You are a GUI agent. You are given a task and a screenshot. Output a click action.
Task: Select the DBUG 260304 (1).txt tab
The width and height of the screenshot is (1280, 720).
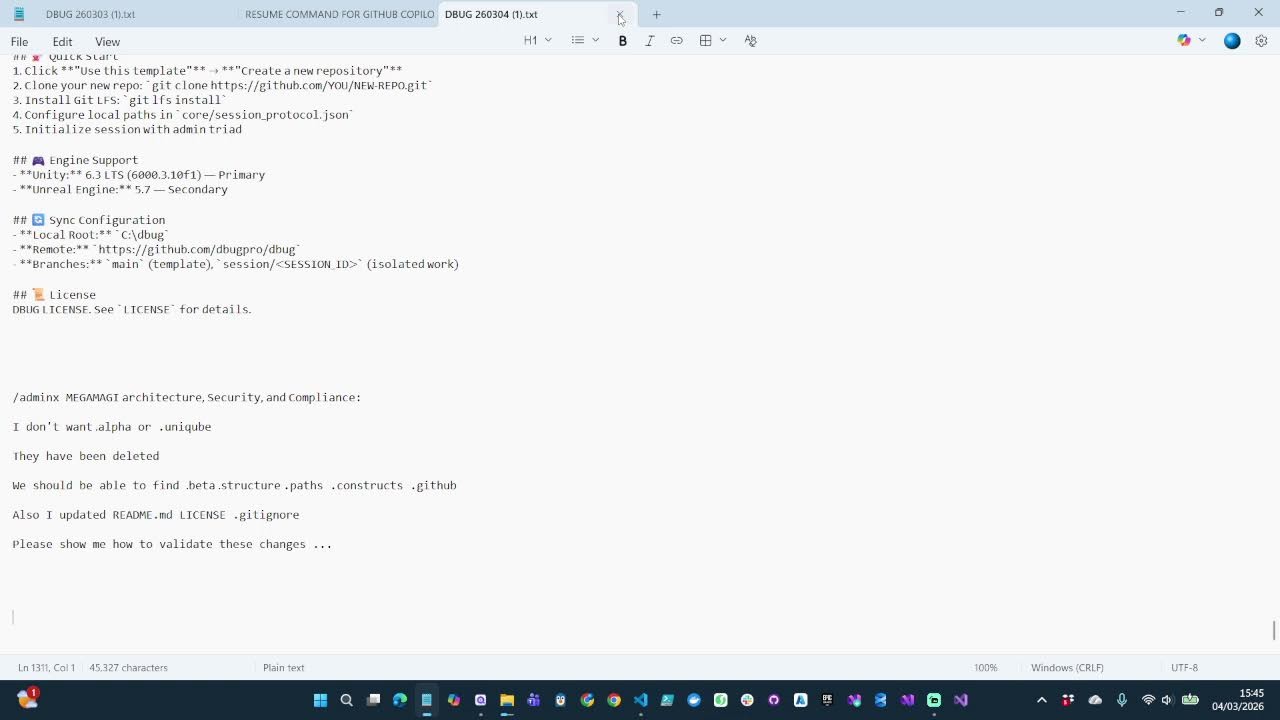pos(491,14)
